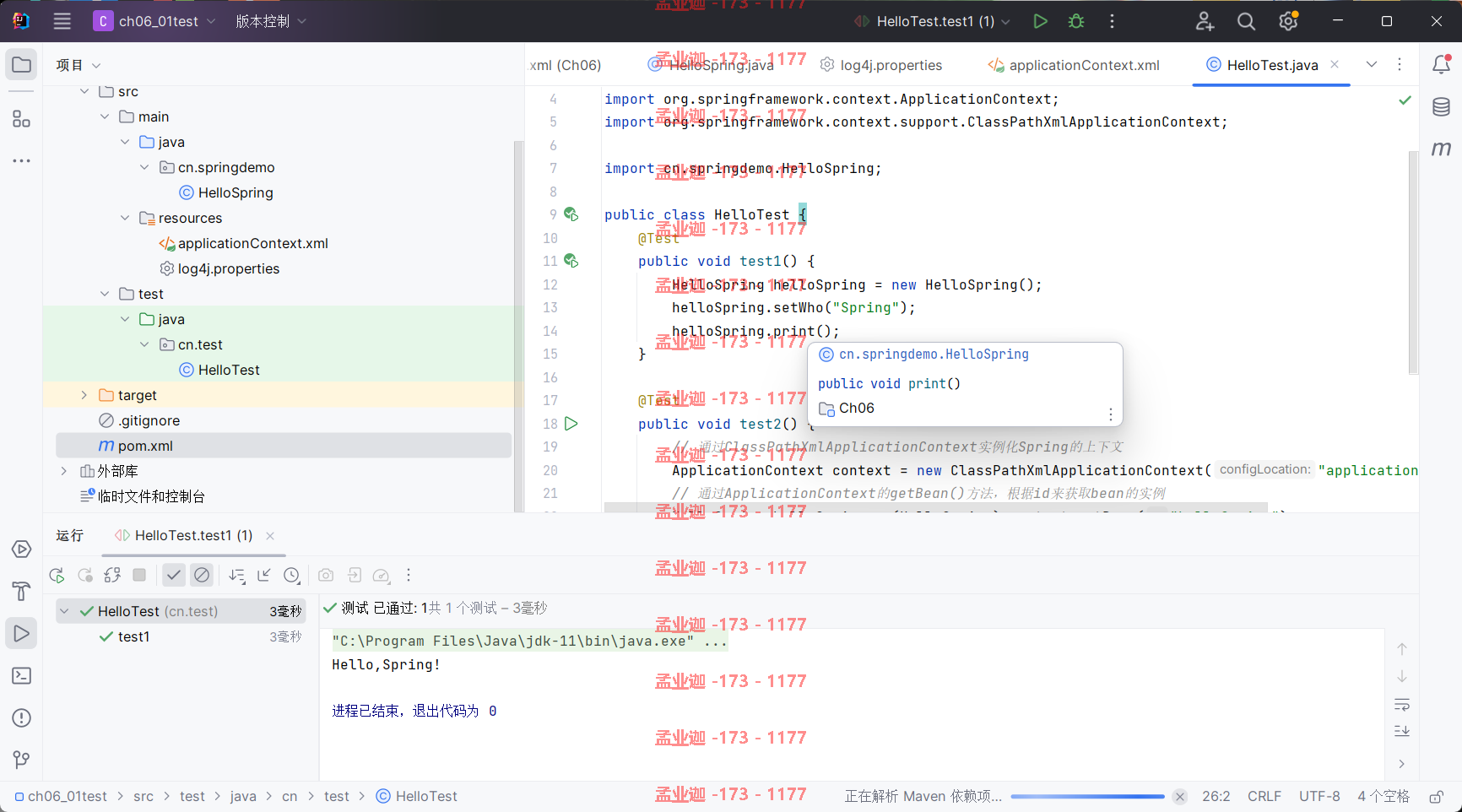Screen dimensions: 1462x812
Task: Toggle read-only lock in status bar
Action: (1436, 797)
